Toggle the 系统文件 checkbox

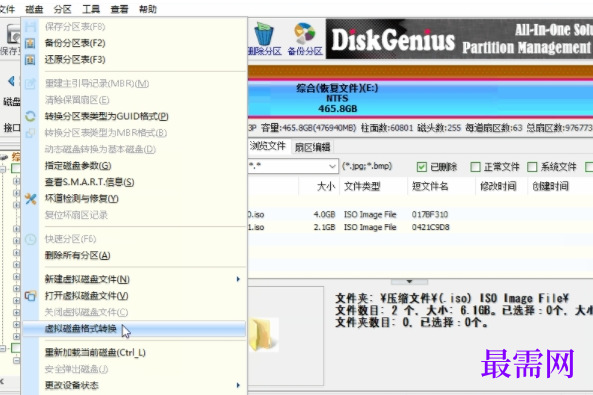(x=532, y=167)
